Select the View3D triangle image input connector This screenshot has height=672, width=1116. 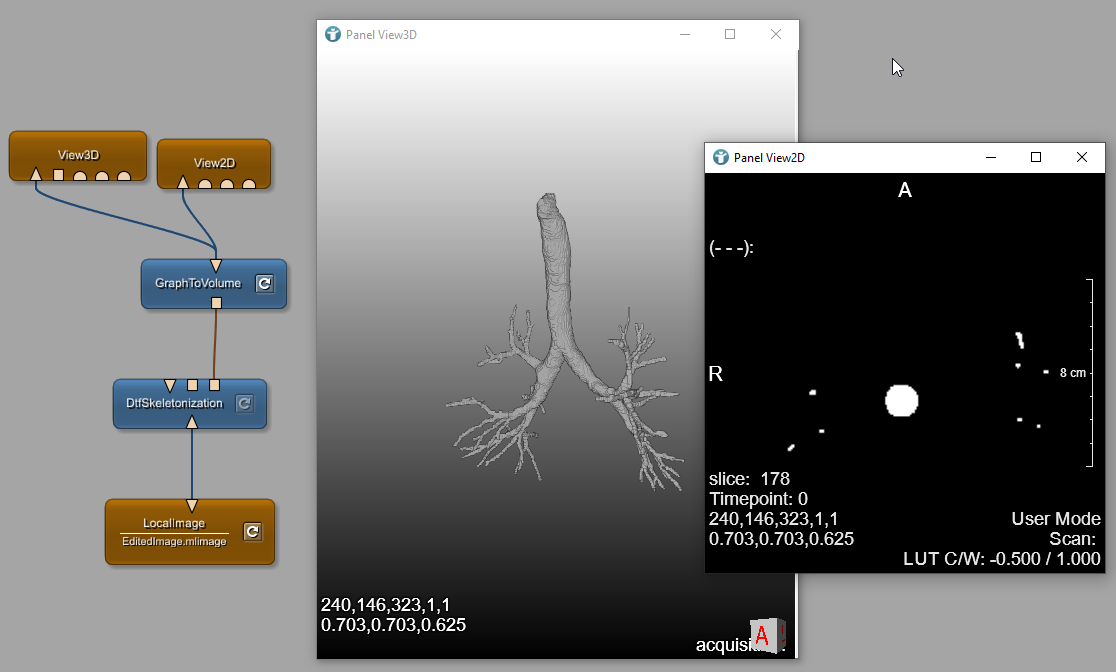[36, 175]
